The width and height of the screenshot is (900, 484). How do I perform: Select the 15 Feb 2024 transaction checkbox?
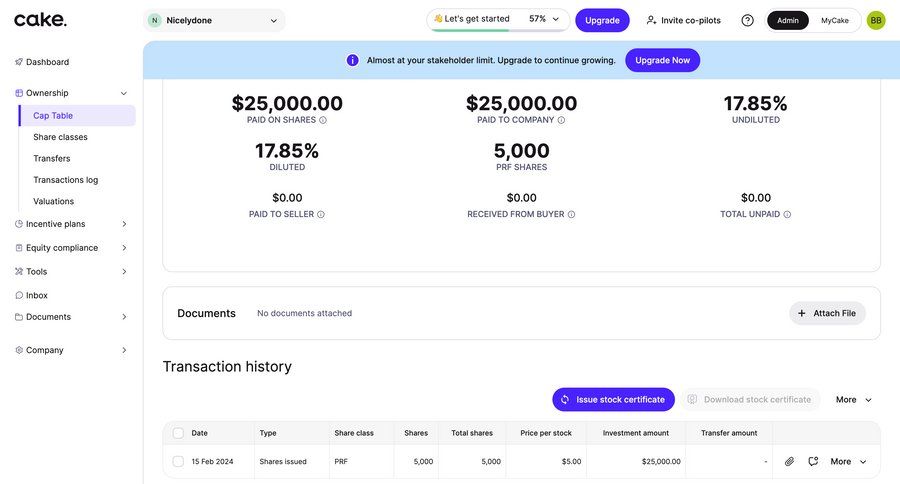tap(178, 461)
